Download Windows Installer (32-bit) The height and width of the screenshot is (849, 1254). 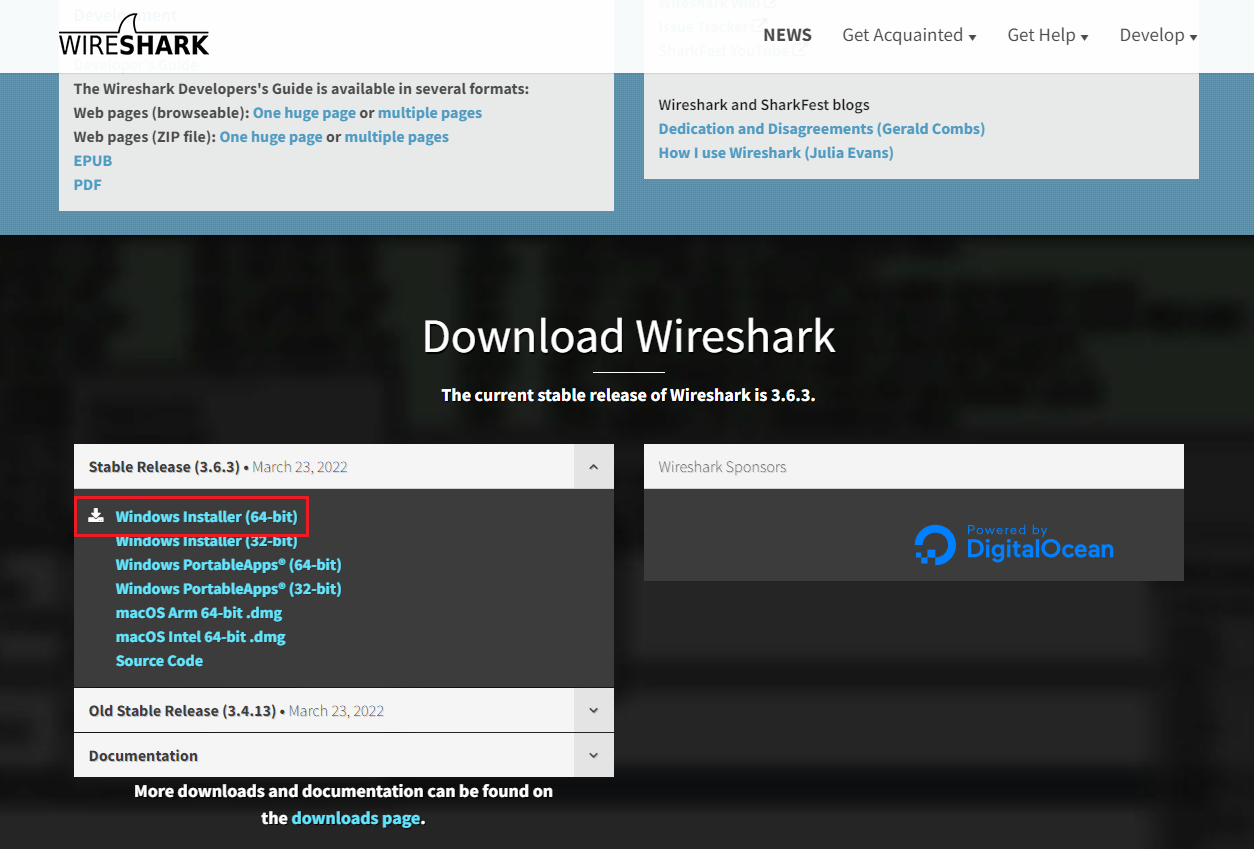pyautogui.click(x=206, y=541)
